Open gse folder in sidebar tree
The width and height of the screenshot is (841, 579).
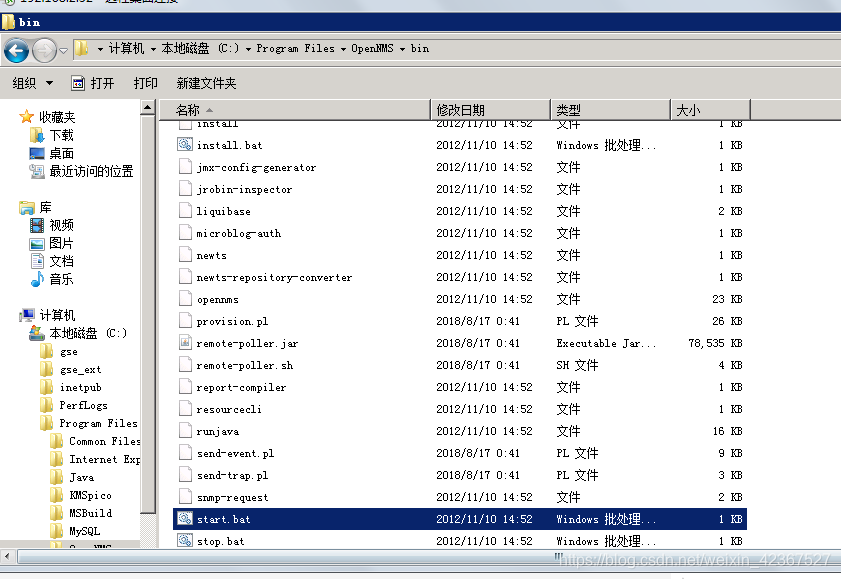tap(59, 352)
